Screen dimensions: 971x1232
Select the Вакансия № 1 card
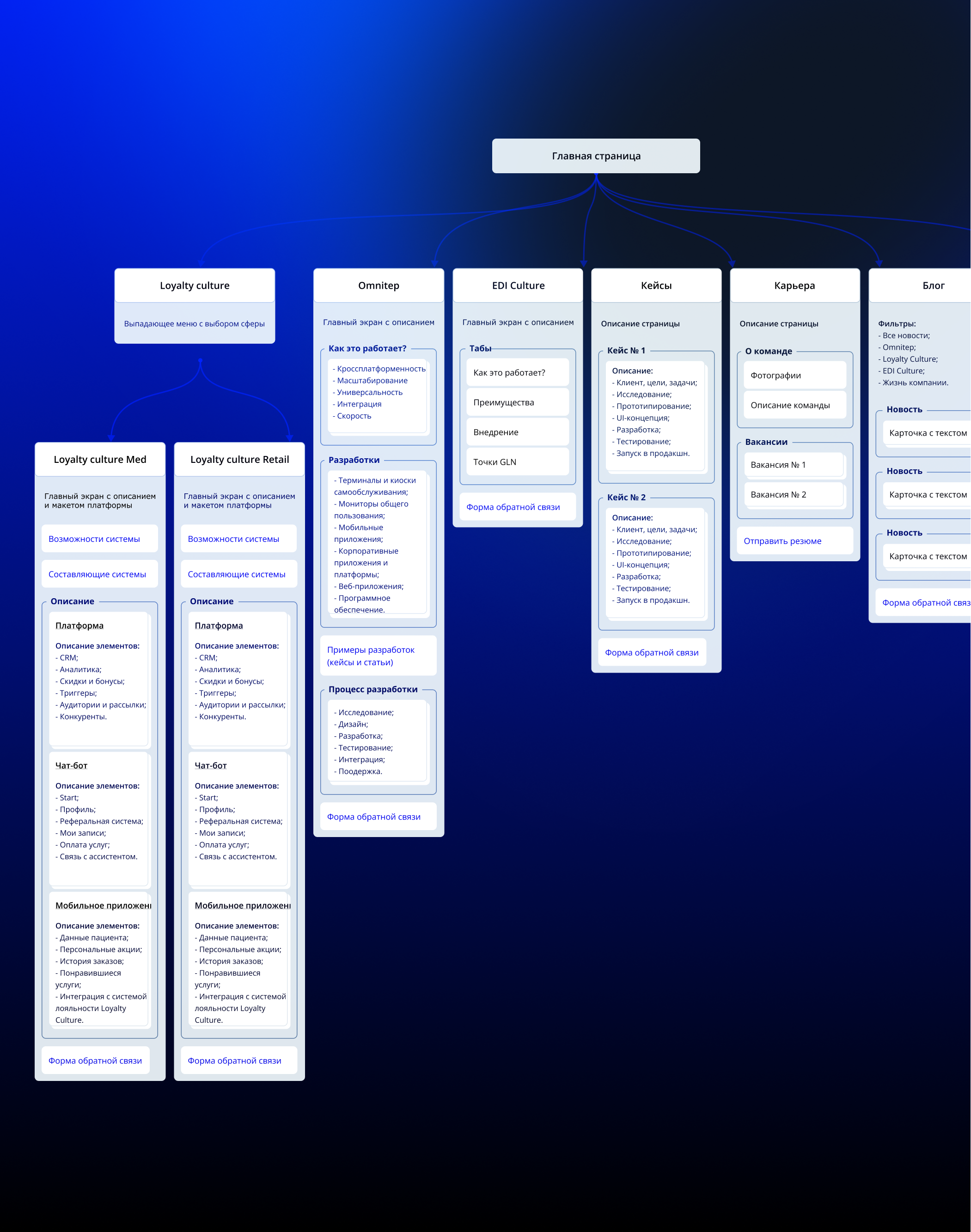click(x=794, y=465)
